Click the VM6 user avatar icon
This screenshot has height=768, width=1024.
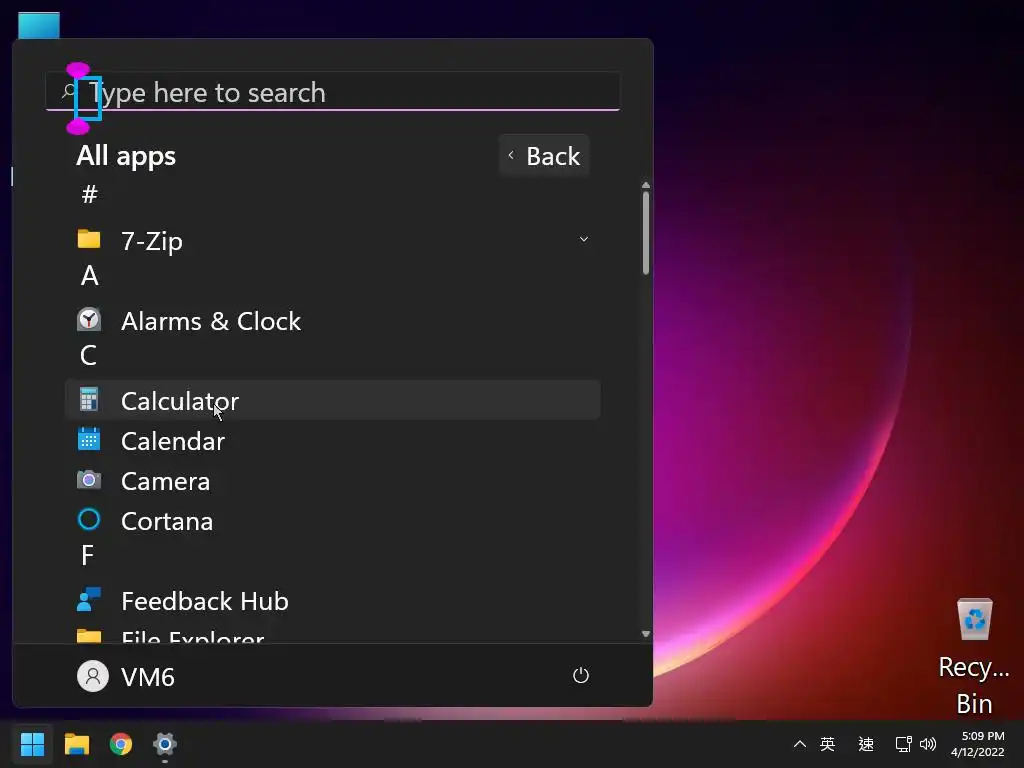click(x=93, y=676)
